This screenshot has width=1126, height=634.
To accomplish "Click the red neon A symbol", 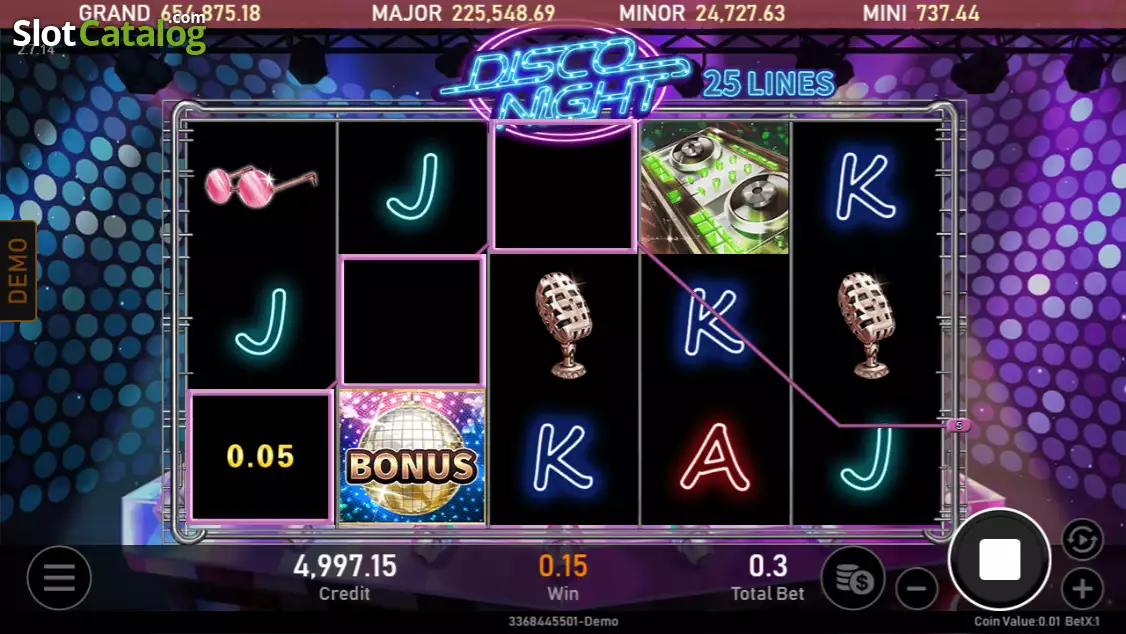I will (715, 457).
